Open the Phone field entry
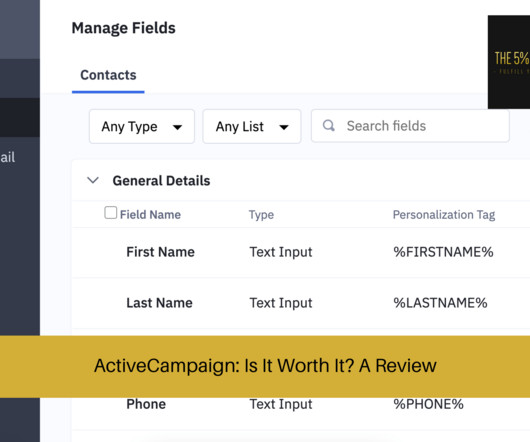The height and width of the screenshot is (442, 530). 146,404
